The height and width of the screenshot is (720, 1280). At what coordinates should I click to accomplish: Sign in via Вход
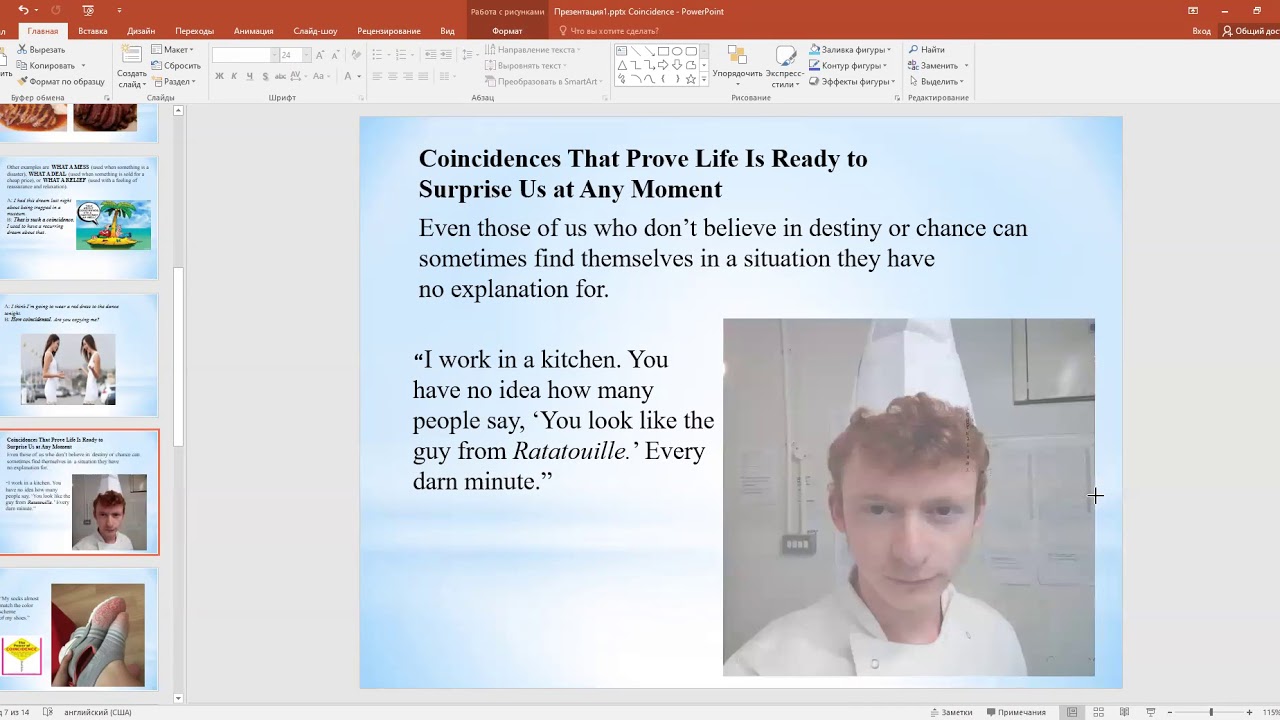(x=1201, y=31)
